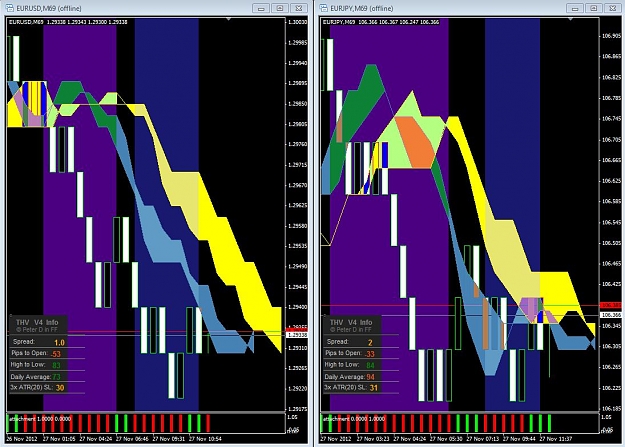The height and width of the screenshot is (447, 625).
Task: Click the EURUSD,M69 (offline) title text
Action: point(49,8)
